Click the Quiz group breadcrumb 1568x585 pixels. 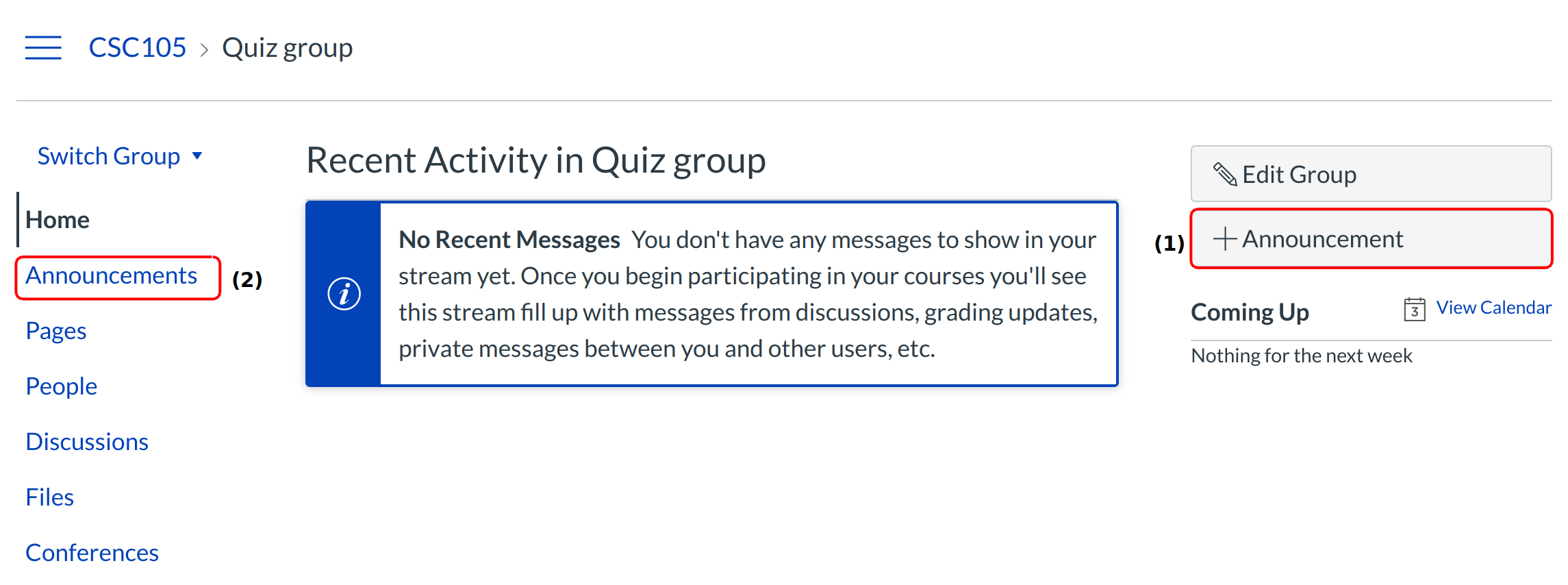coord(288,48)
